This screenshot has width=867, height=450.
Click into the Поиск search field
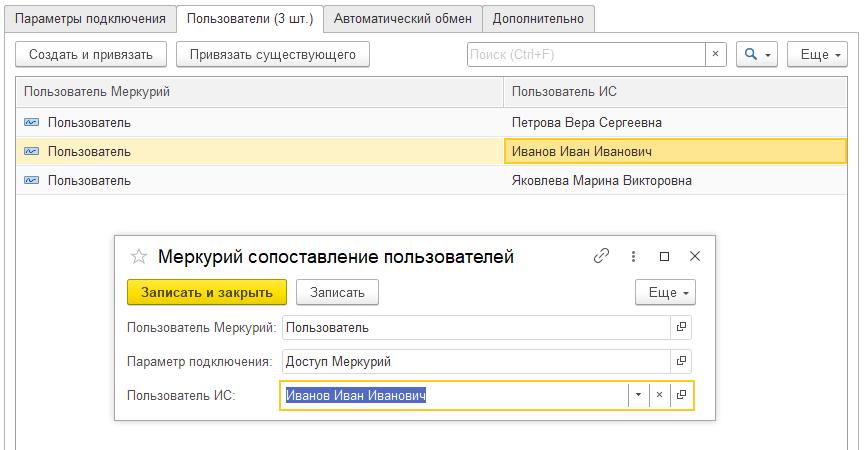(586, 55)
